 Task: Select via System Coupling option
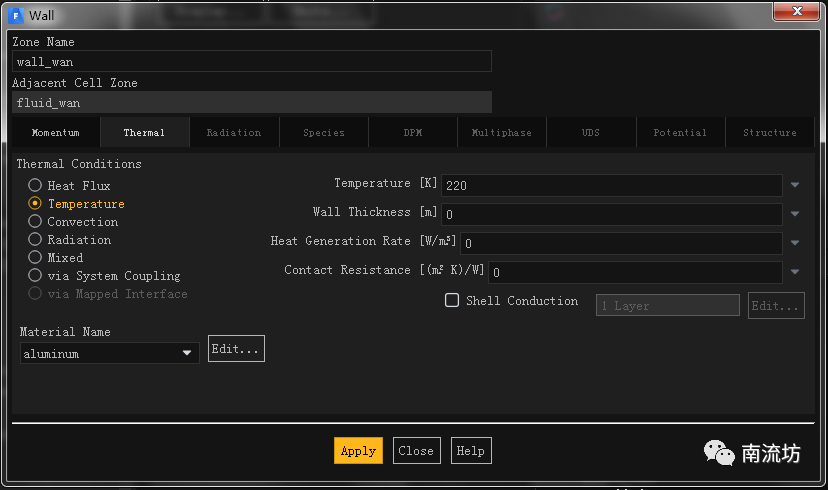coord(35,276)
